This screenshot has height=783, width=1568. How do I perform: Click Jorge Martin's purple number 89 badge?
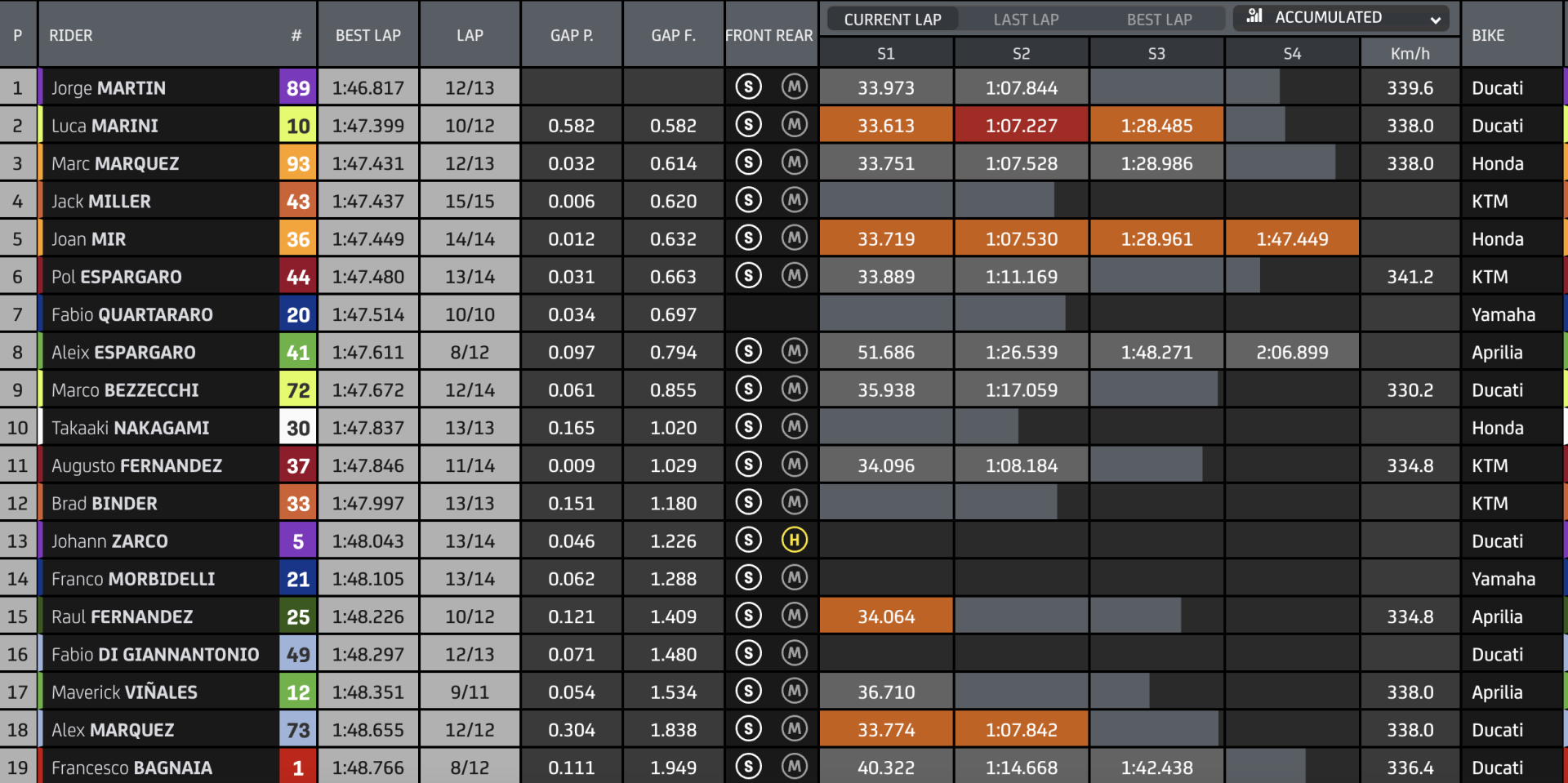pos(298,87)
